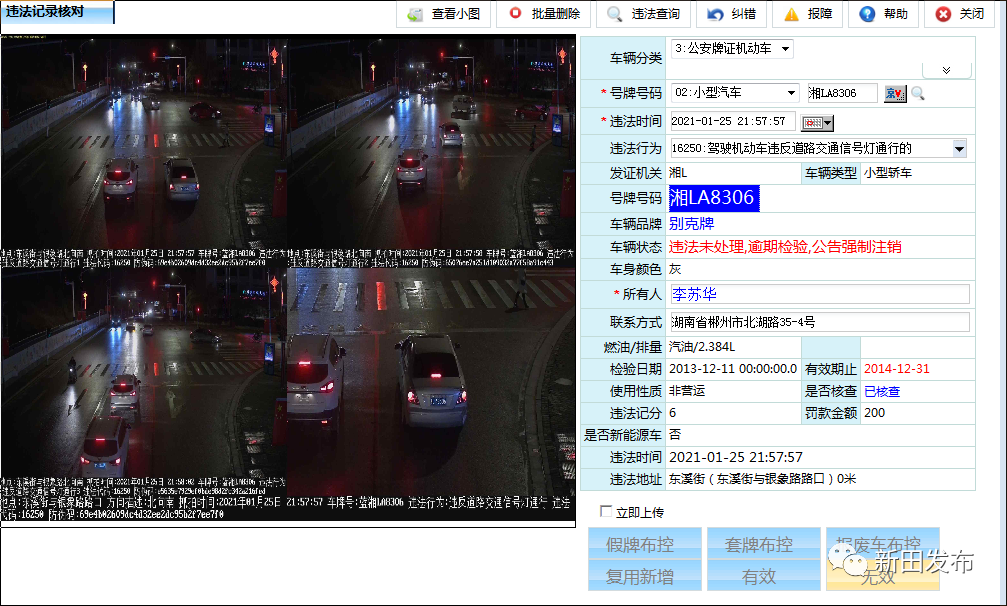Click the 联系方式 address field

(820, 322)
